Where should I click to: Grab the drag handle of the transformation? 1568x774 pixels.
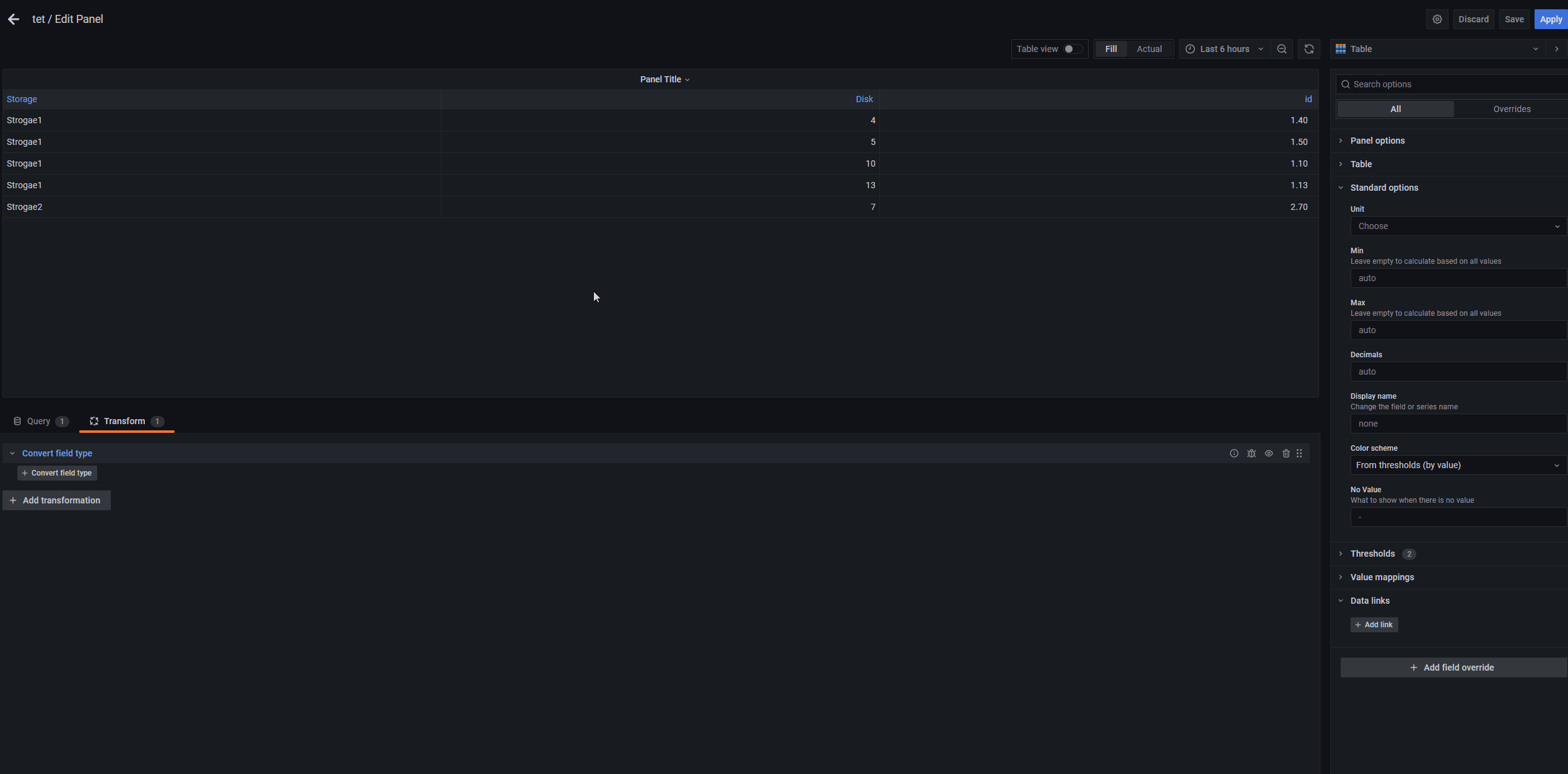(x=1299, y=453)
